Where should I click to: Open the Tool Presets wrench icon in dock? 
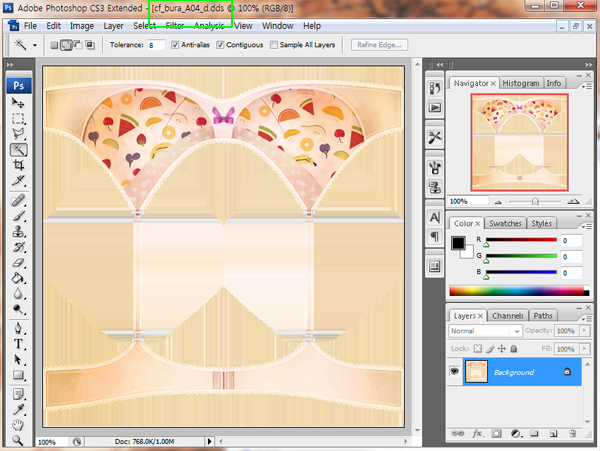[435, 137]
